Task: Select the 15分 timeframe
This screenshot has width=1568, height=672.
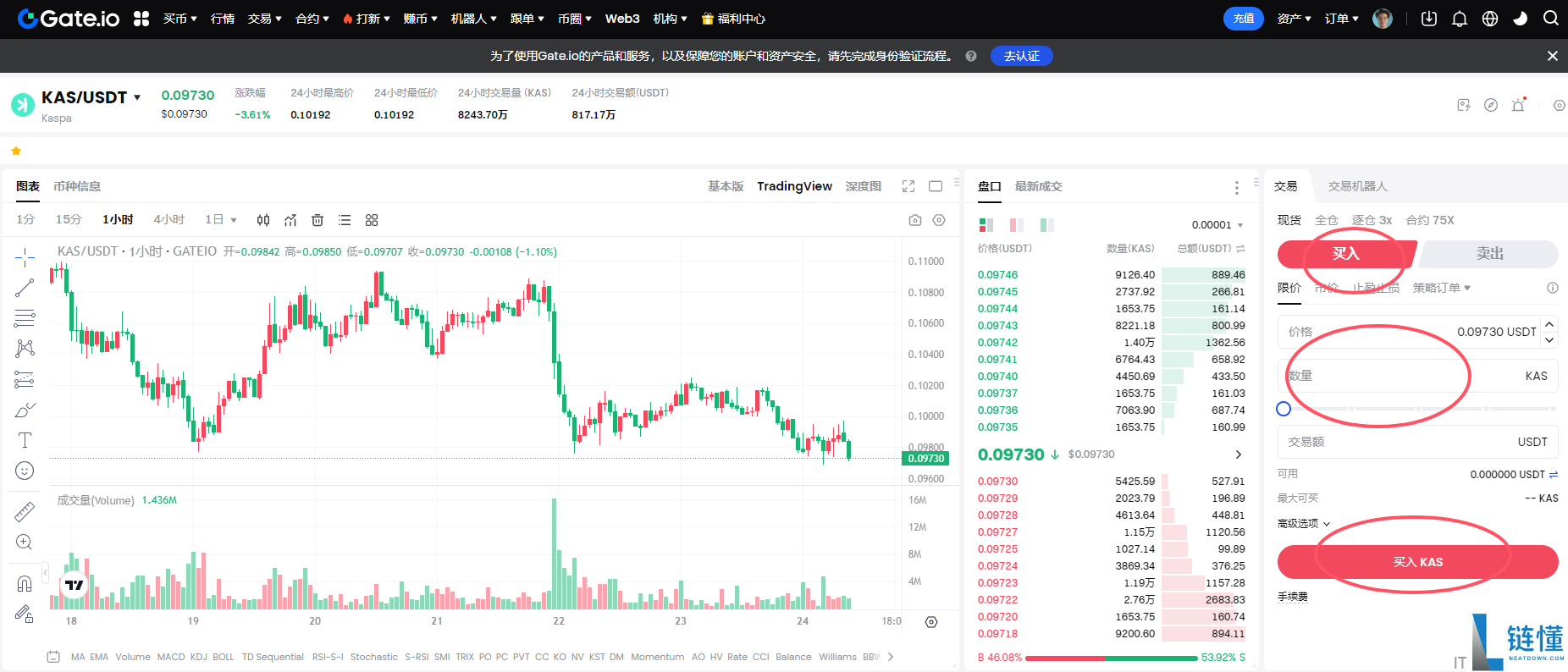Action: point(69,220)
